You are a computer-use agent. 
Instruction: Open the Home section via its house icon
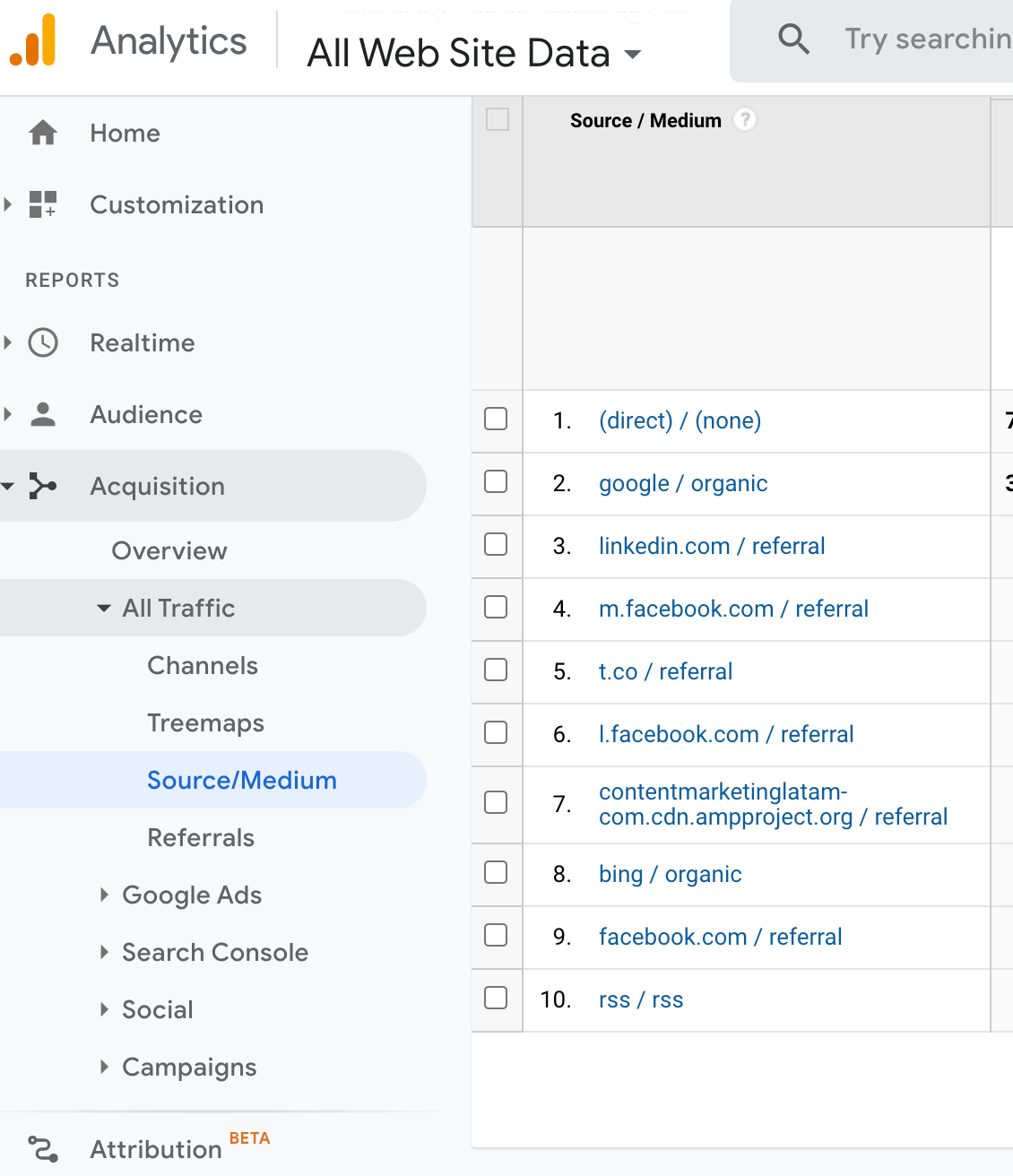tap(42, 133)
